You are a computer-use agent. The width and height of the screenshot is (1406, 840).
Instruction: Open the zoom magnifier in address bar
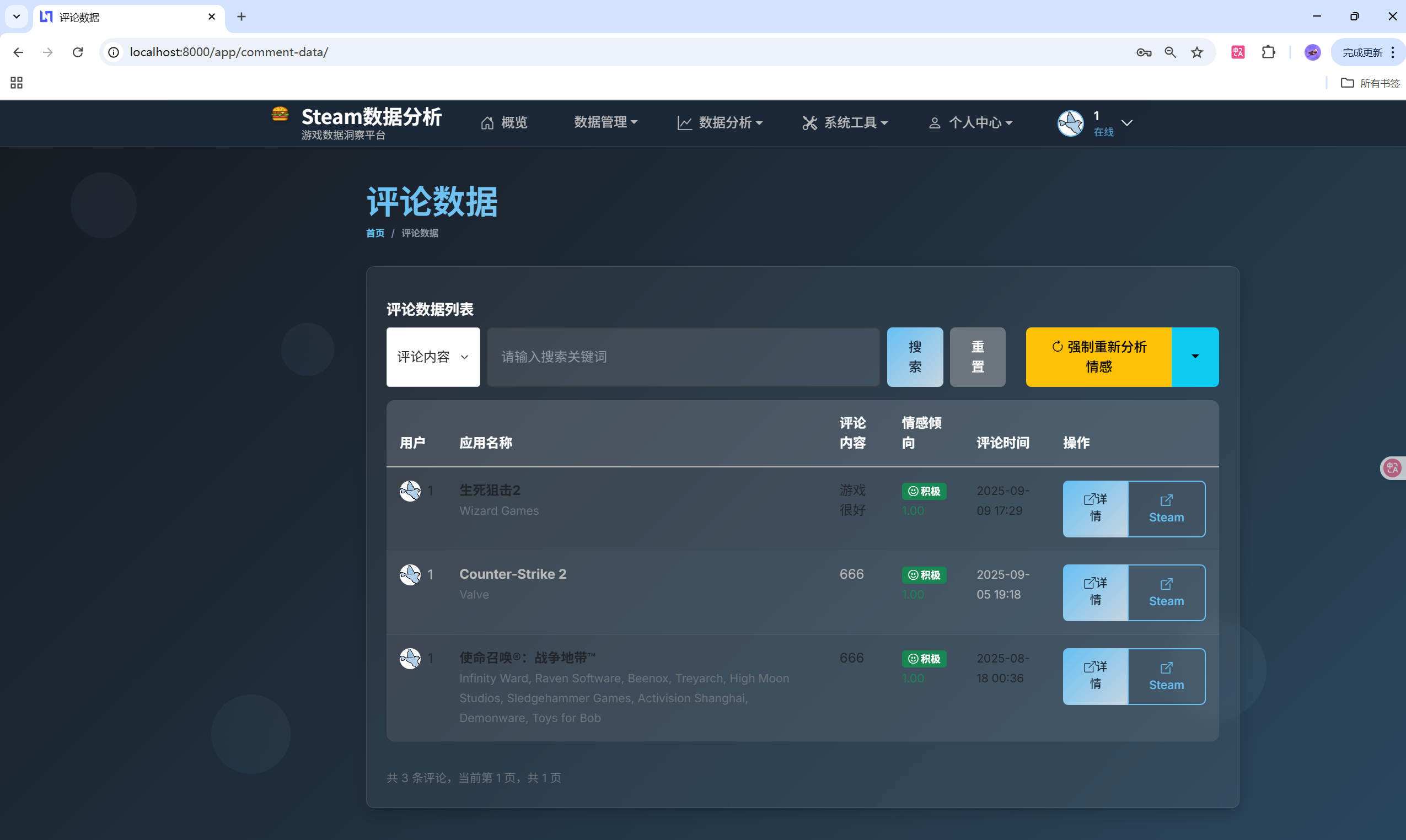pyautogui.click(x=1171, y=52)
